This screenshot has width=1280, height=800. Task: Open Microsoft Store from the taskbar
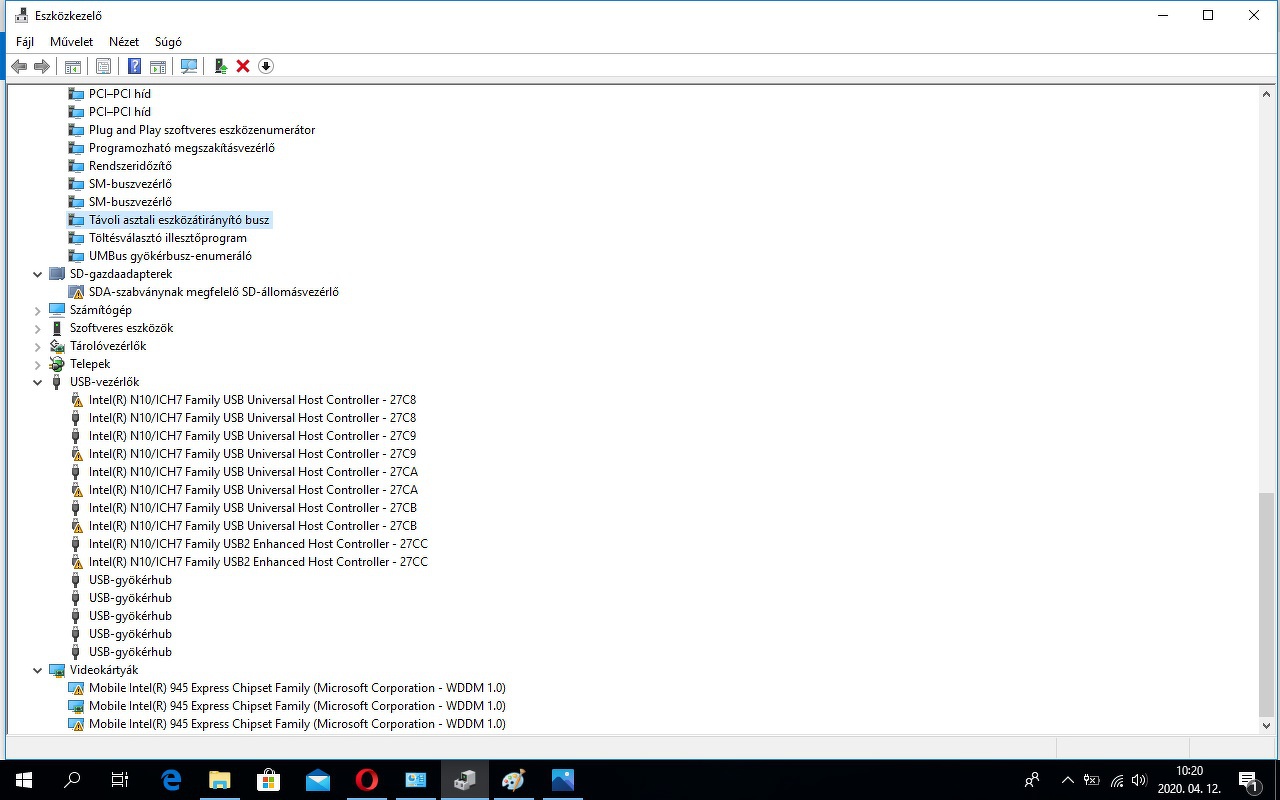[269, 780]
